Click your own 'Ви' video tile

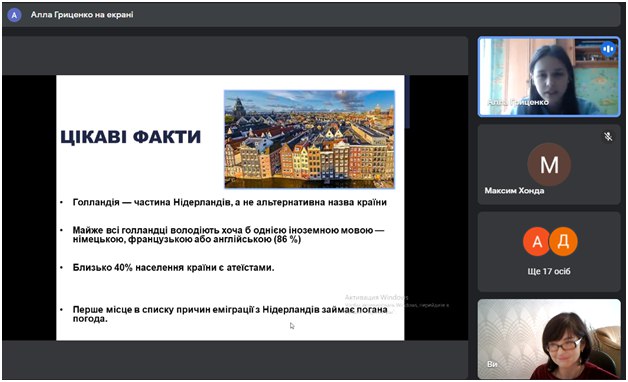[x=549, y=339]
